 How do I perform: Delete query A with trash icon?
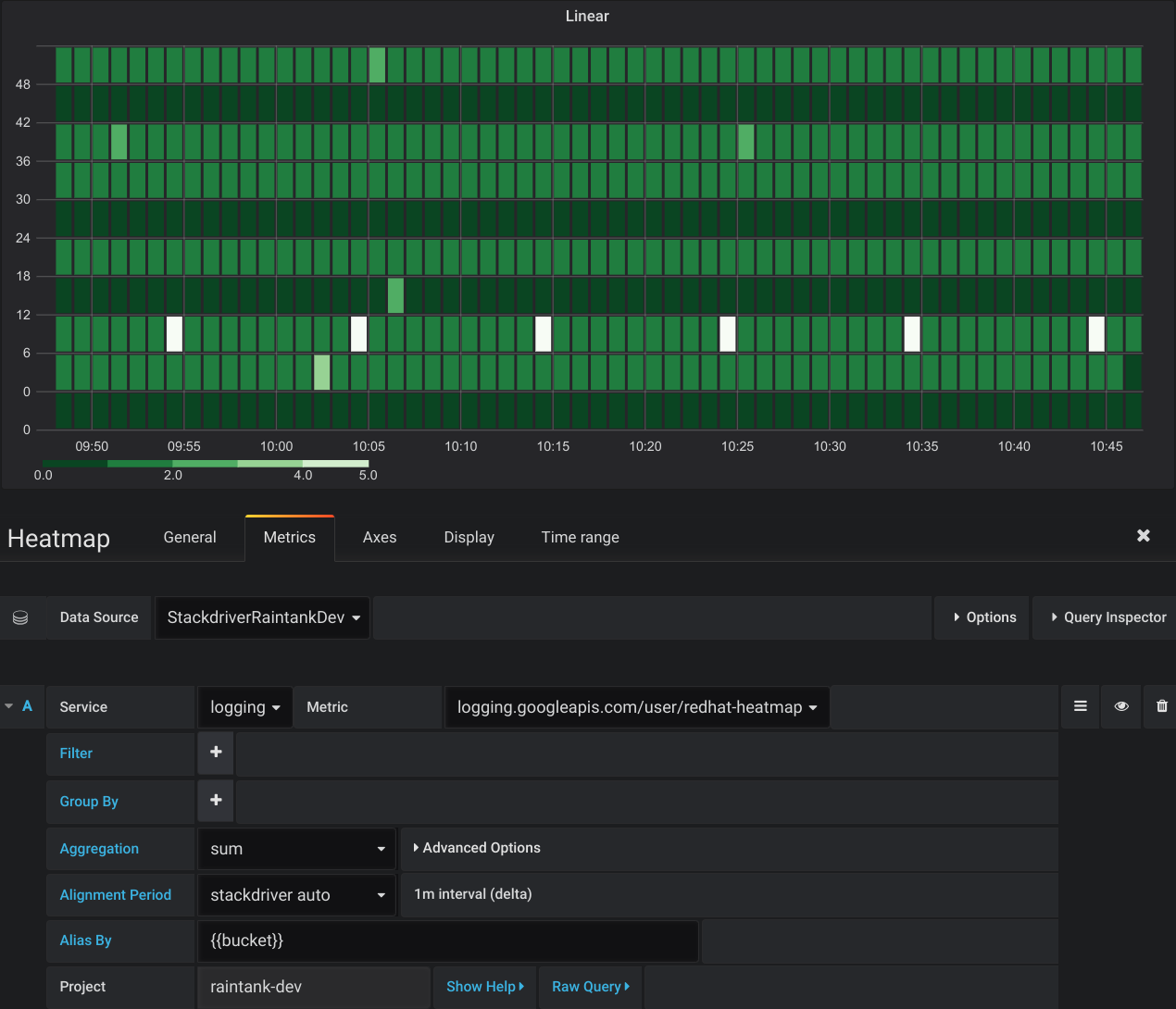(x=1161, y=706)
